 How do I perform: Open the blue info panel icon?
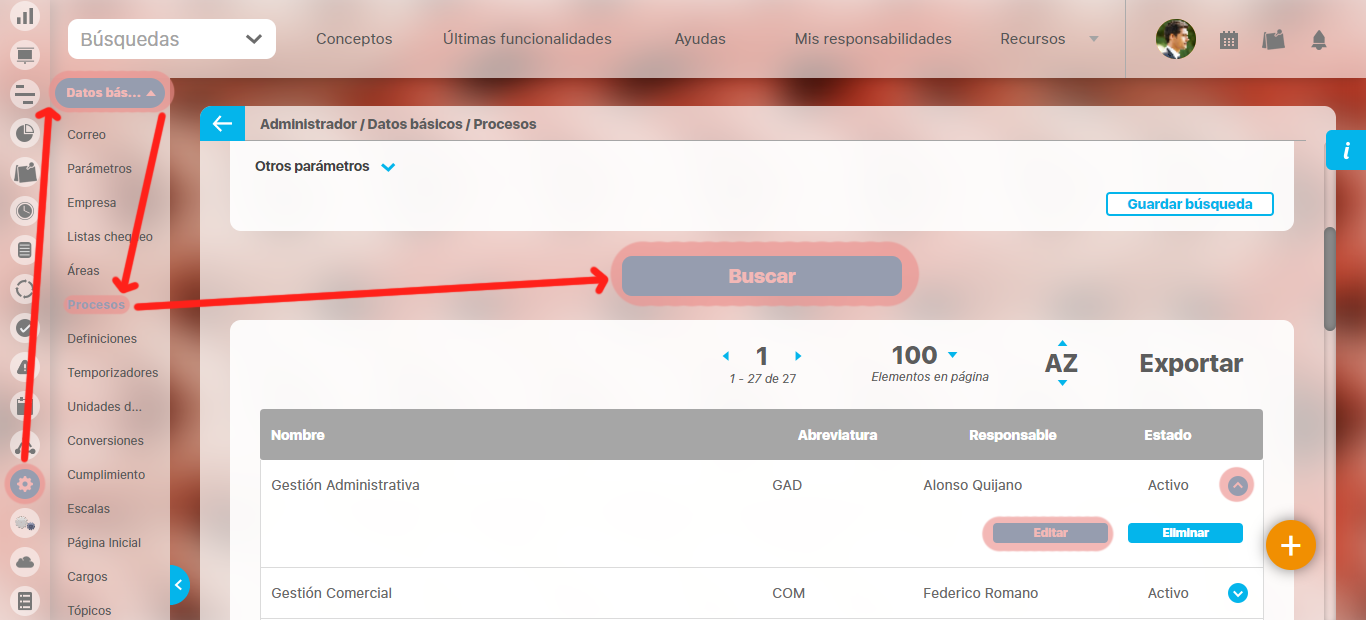tap(1346, 151)
